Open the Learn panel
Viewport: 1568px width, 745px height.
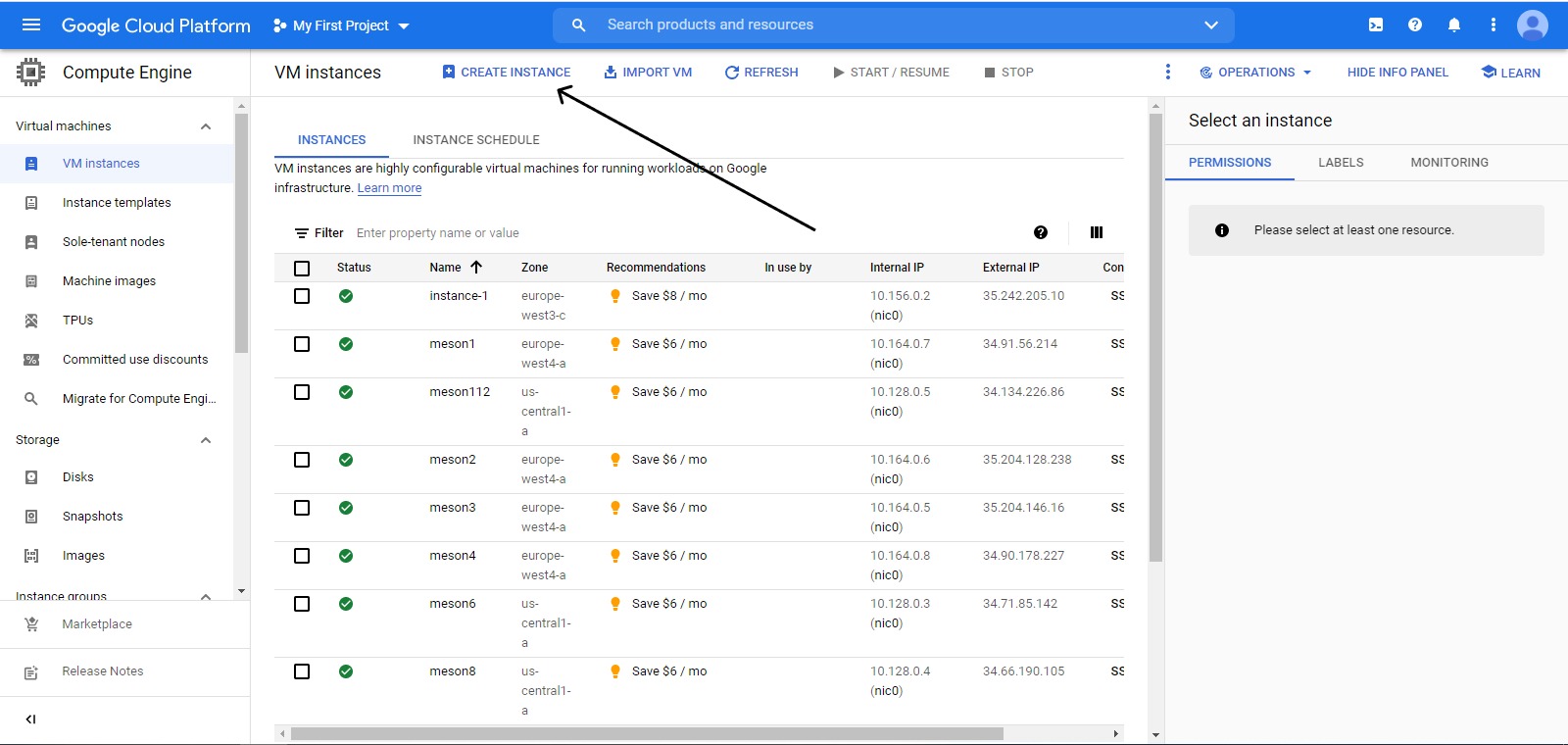point(1510,73)
